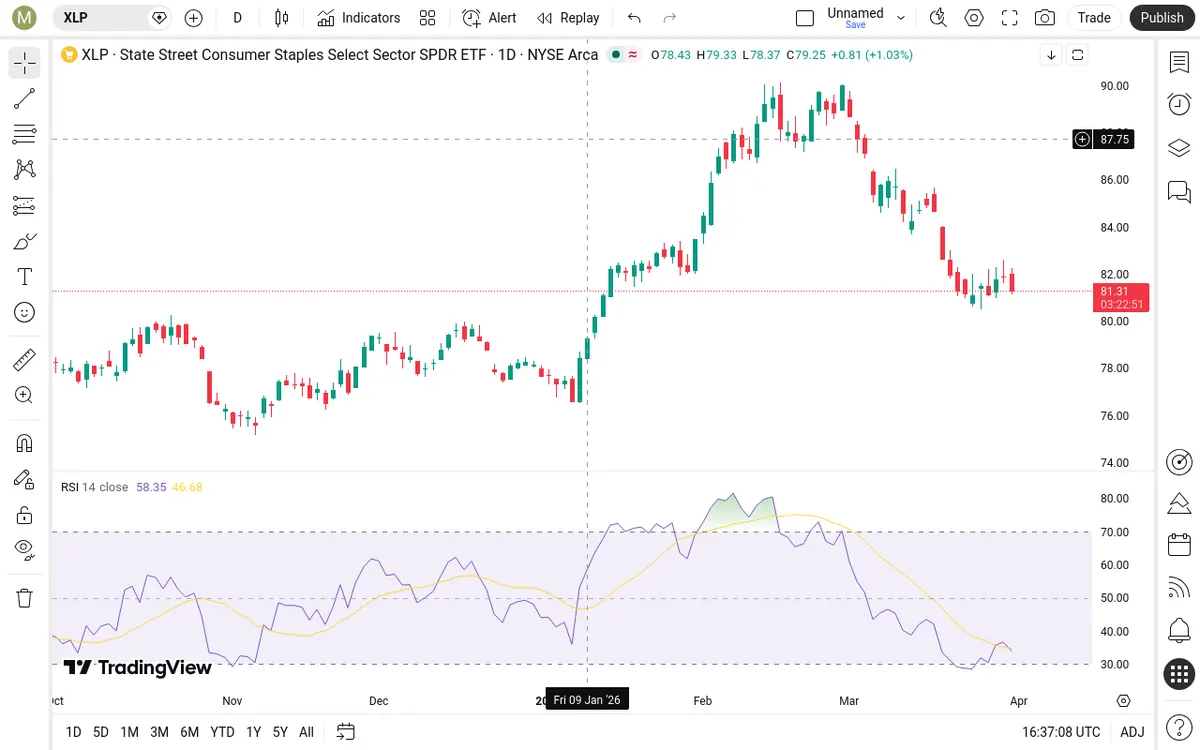The image size is (1200, 750).
Task: Add order at 87.75 price plus
Action: (1082, 139)
